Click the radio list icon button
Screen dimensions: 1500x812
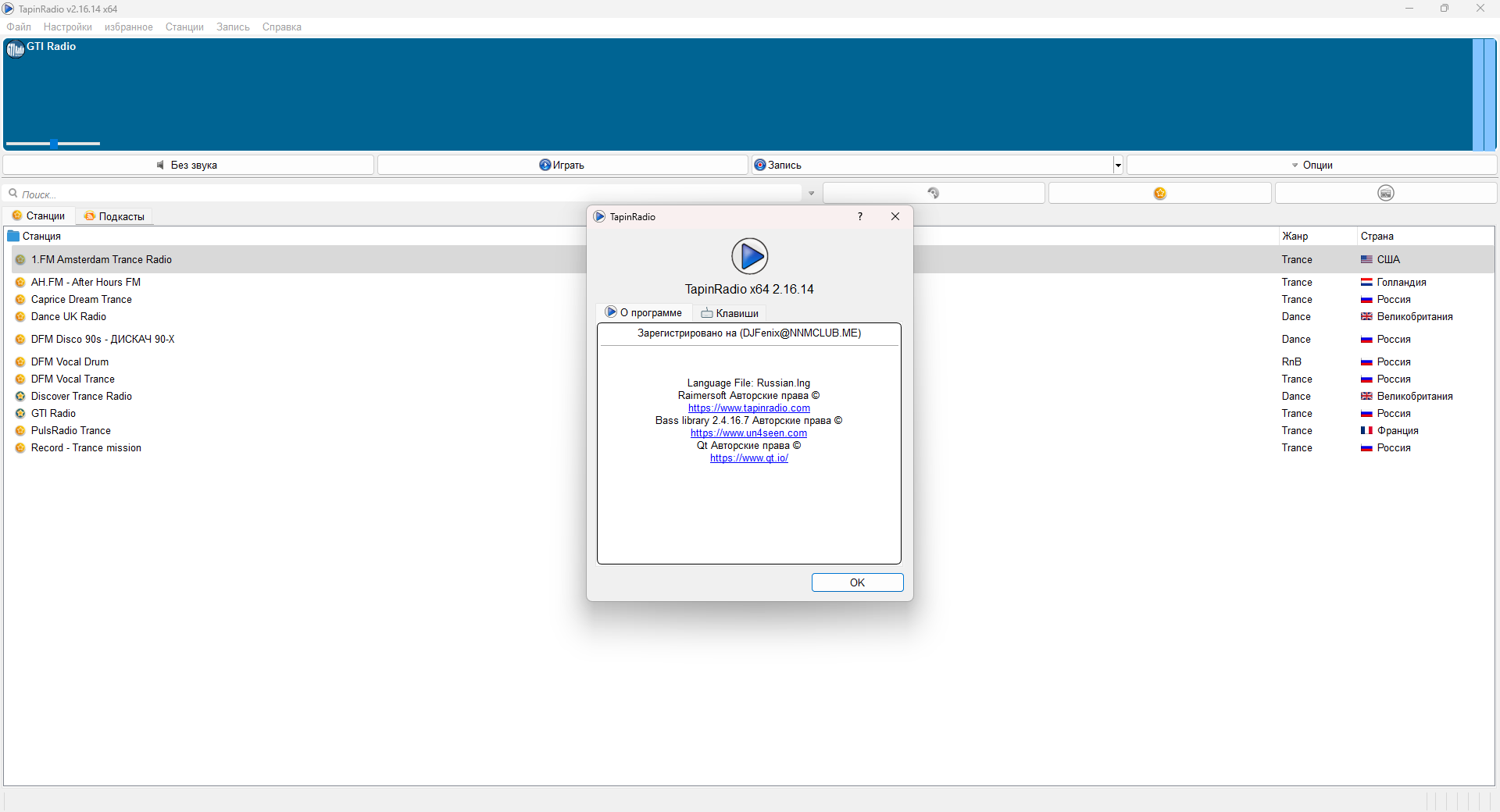pos(1386,193)
